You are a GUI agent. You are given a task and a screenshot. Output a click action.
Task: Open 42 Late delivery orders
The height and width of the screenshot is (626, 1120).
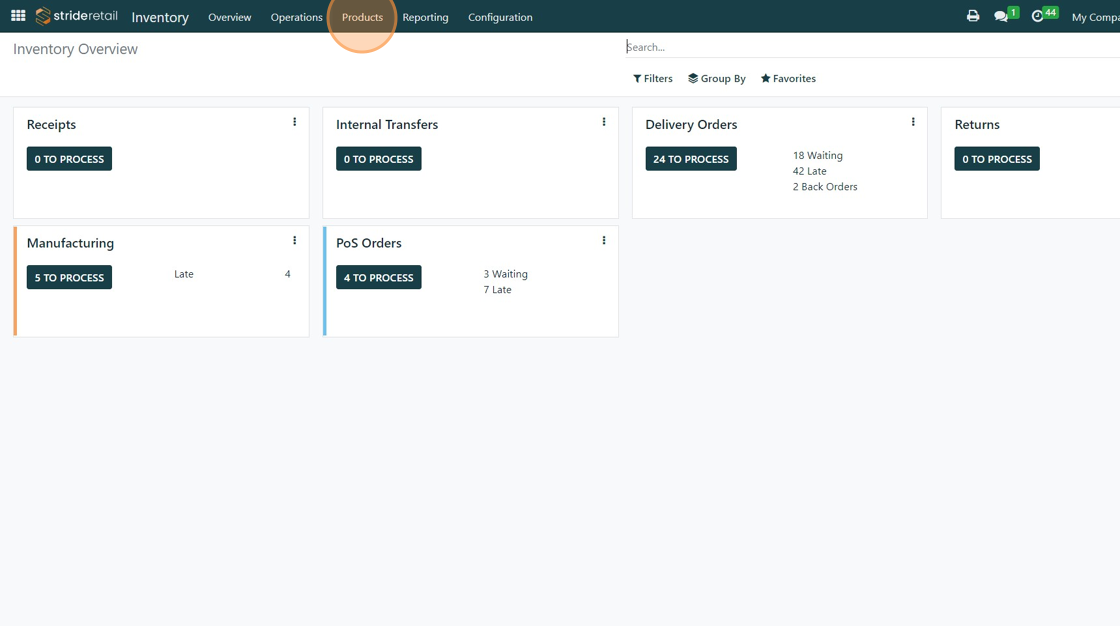pyautogui.click(x=809, y=171)
